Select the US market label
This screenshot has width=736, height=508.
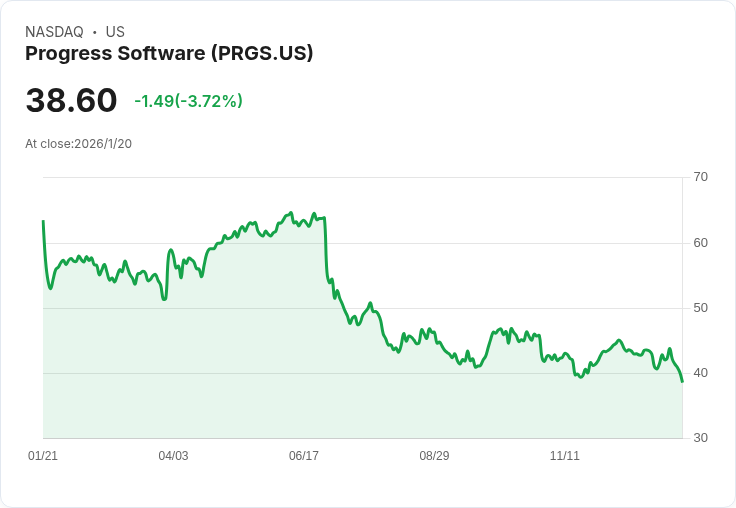115,32
